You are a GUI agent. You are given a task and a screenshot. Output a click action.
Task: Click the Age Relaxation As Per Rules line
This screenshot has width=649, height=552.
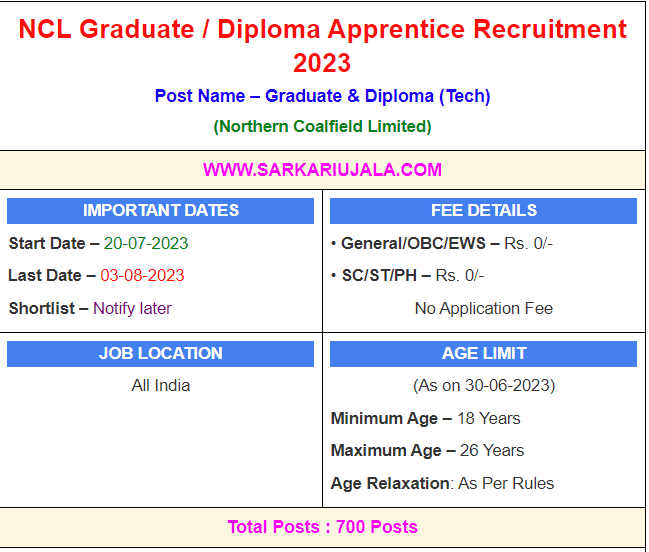pos(442,483)
